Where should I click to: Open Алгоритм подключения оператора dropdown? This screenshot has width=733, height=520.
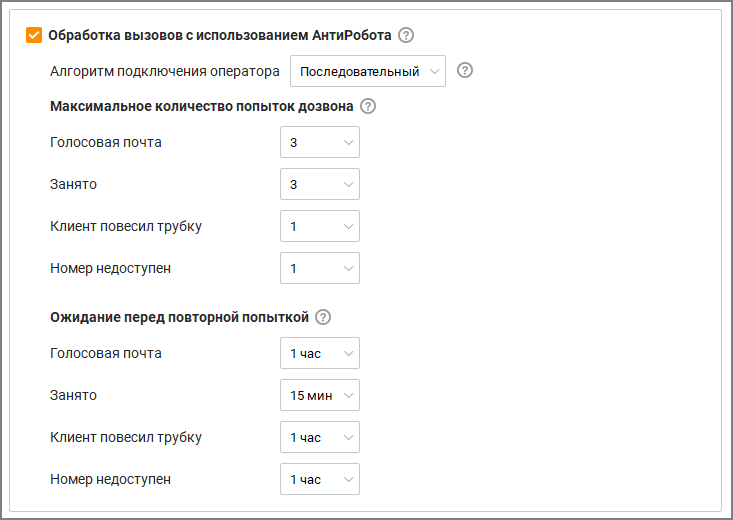(368, 71)
